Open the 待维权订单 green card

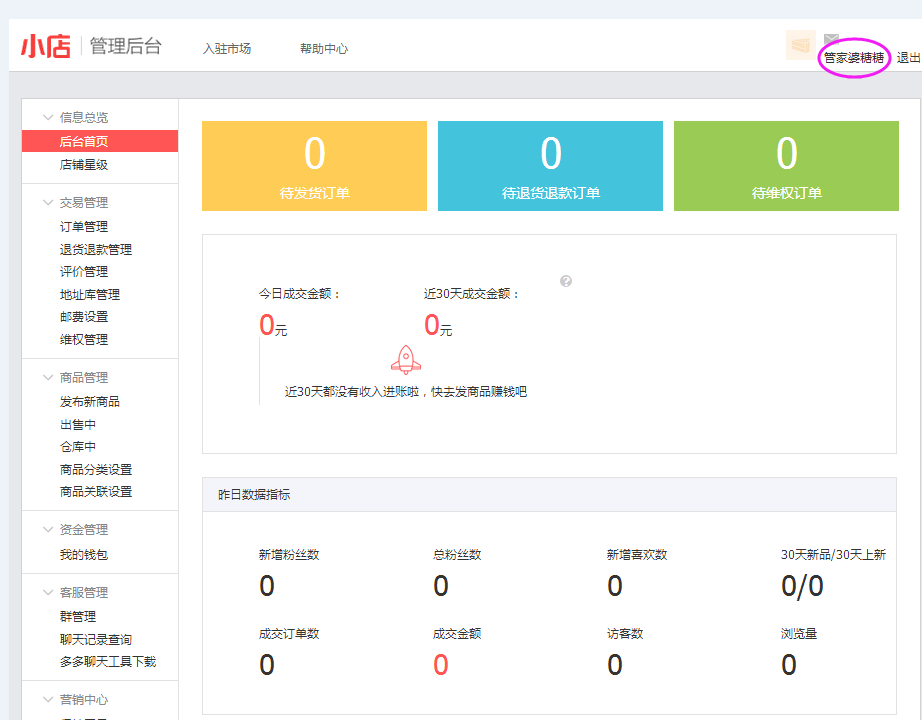click(x=786, y=166)
